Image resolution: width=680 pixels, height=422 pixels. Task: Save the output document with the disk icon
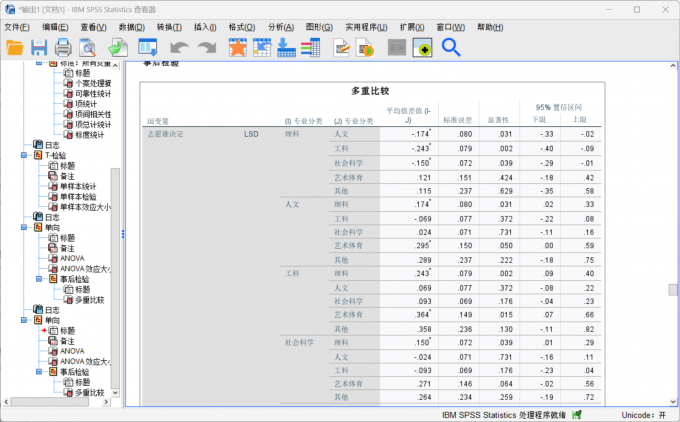point(39,47)
